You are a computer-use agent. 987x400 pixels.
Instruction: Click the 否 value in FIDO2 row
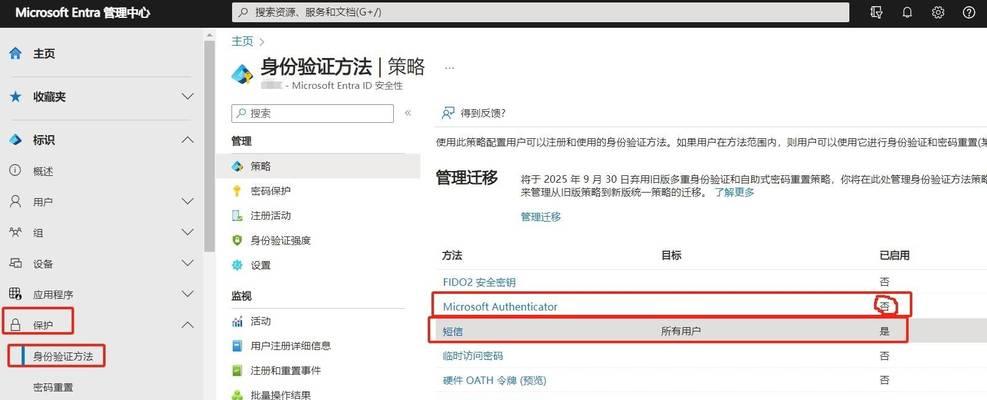pyautogui.click(x=884, y=282)
